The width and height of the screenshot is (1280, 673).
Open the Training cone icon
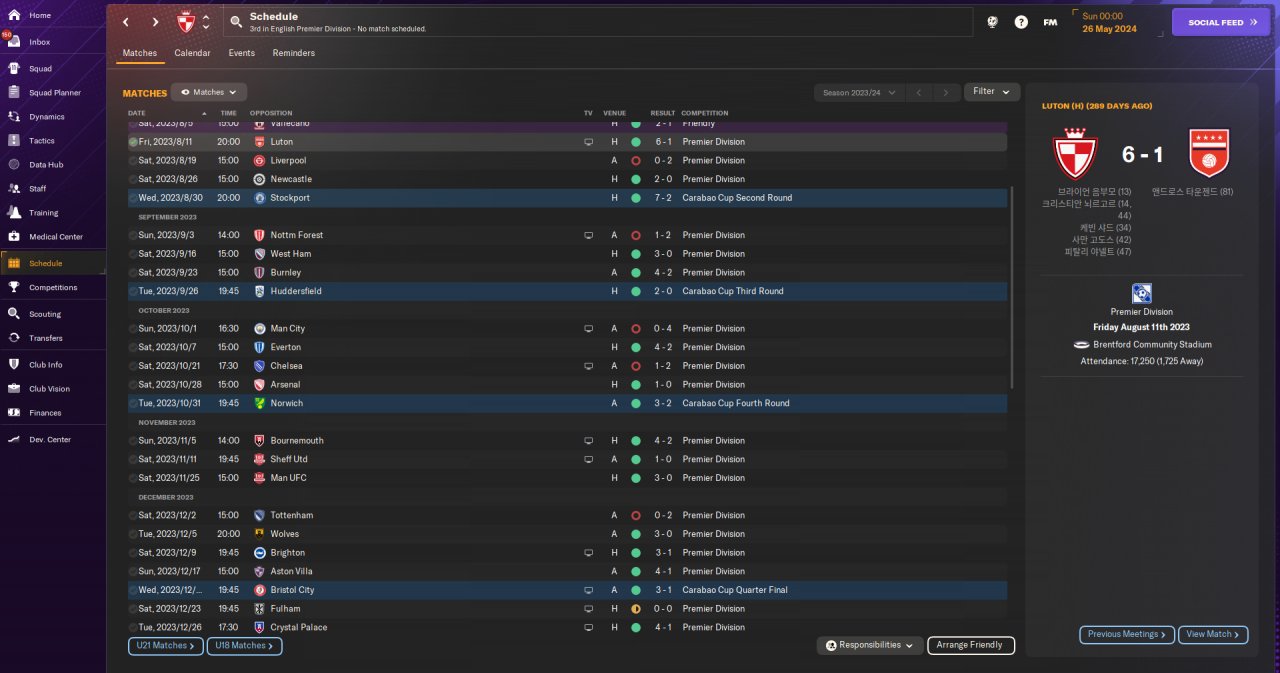pos(14,212)
